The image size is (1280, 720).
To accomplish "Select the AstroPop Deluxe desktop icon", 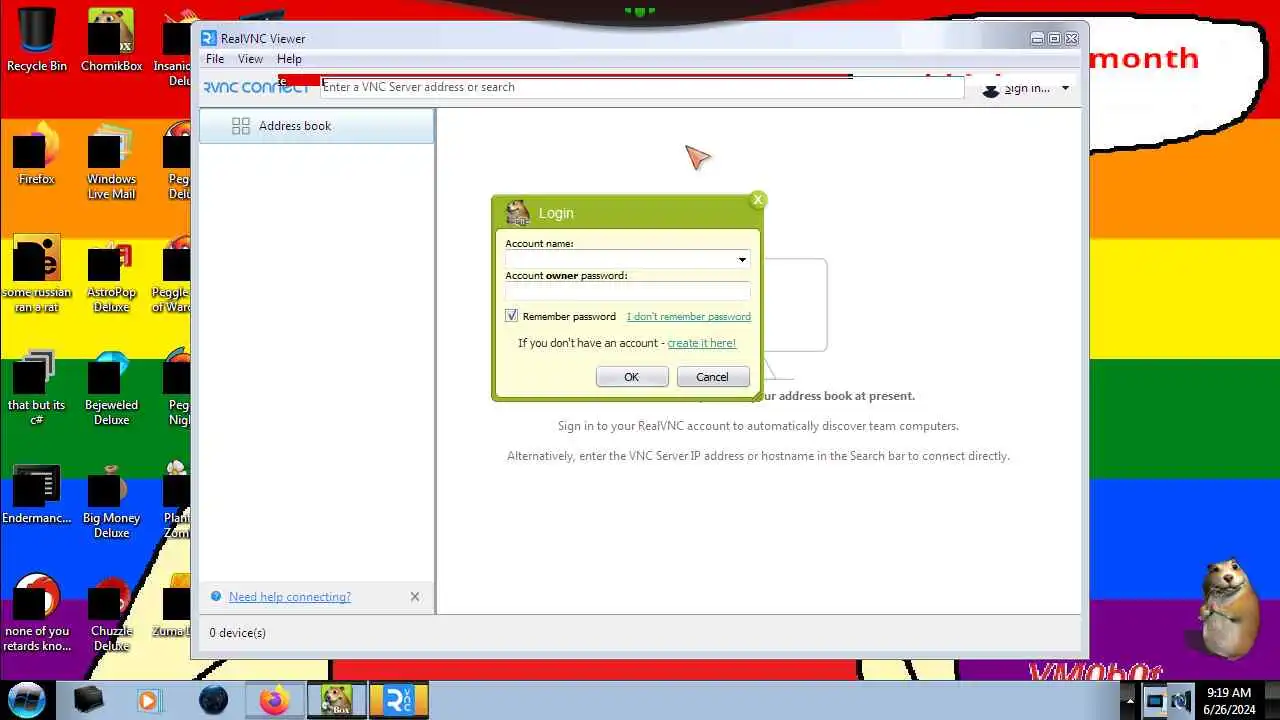I will (x=111, y=273).
